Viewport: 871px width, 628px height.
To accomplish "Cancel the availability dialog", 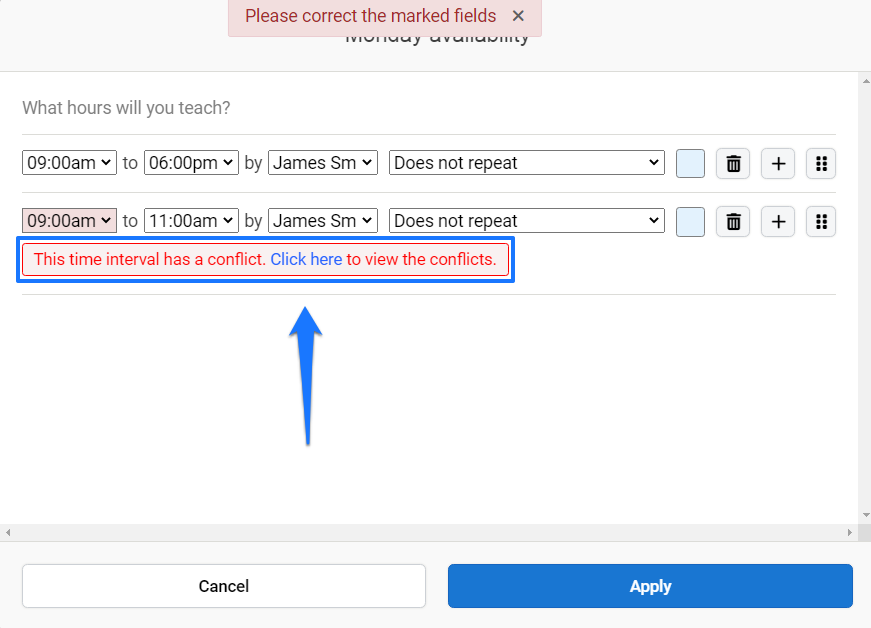I will pyautogui.click(x=223, y=587).
